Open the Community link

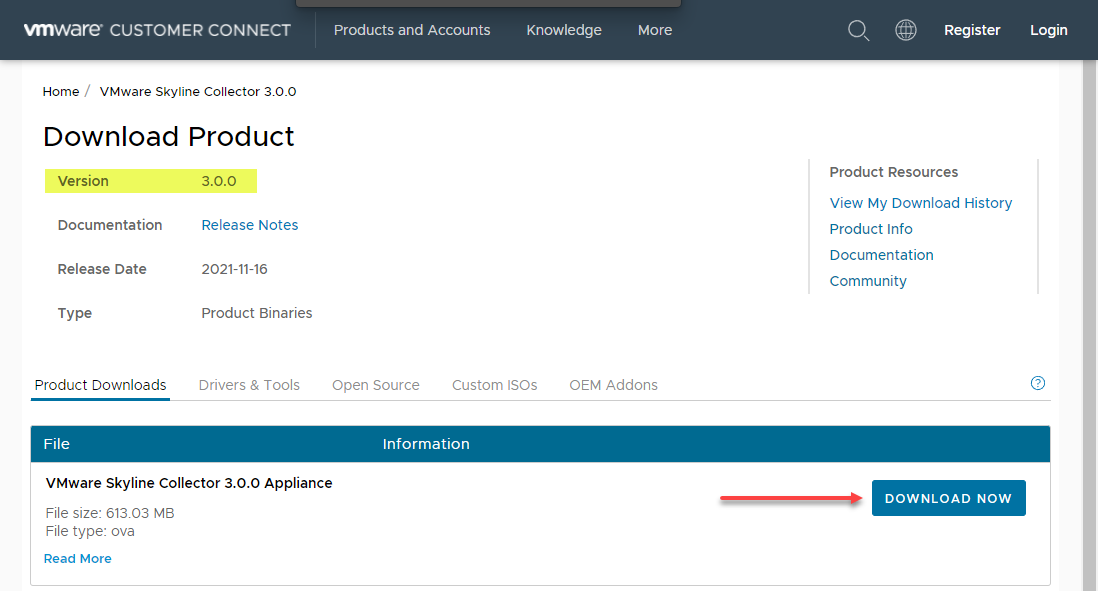pyautogui.click(x=868, y=281)
